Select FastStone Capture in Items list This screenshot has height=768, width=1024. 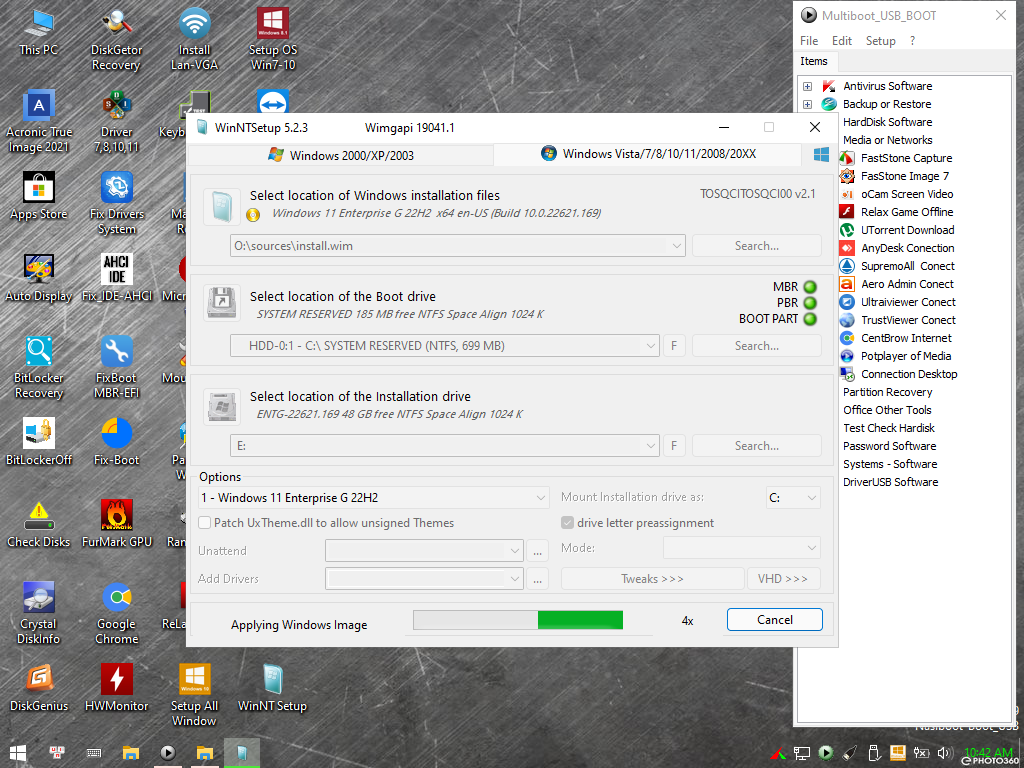(906, 158)
